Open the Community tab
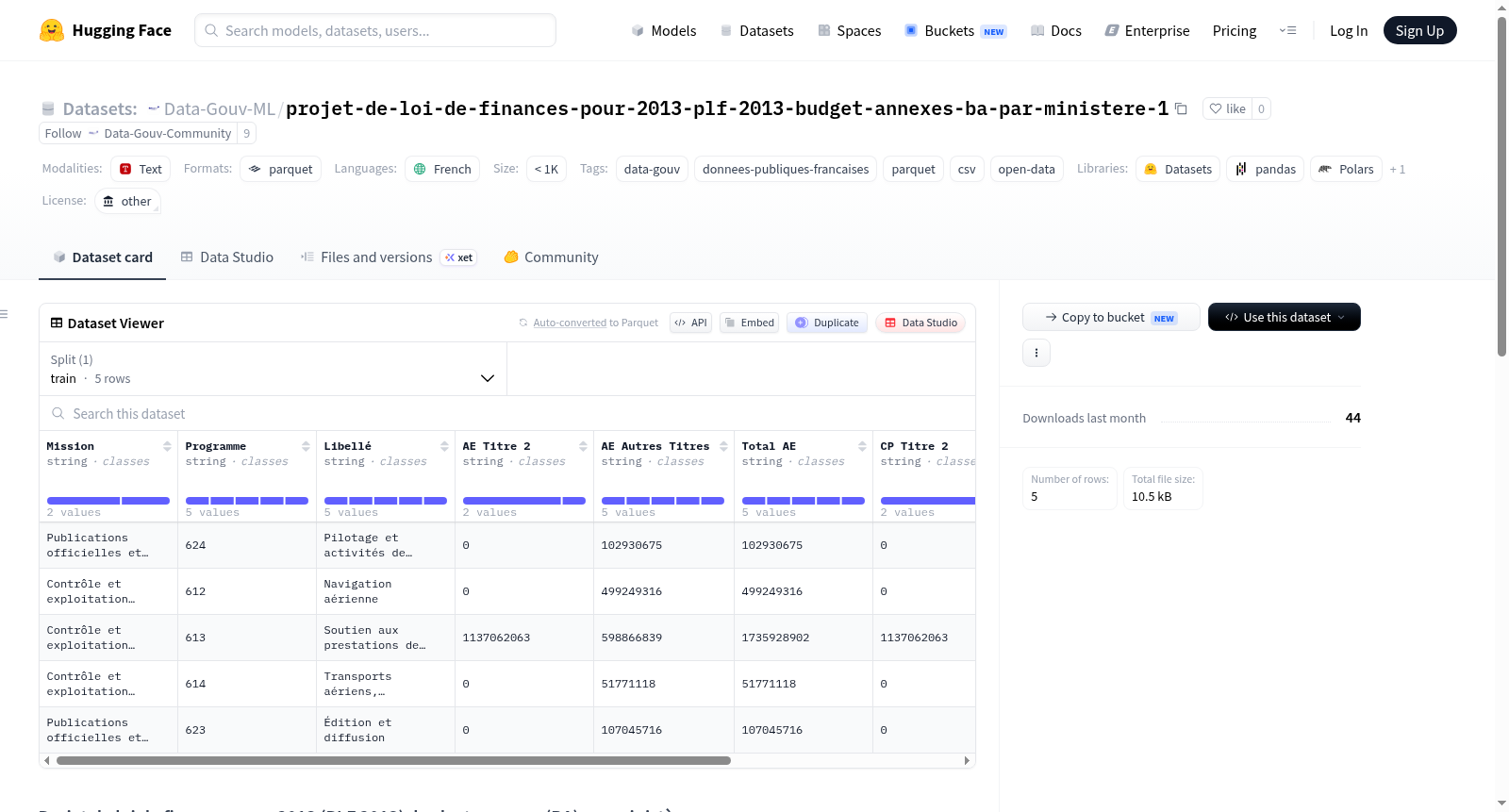 551,257
